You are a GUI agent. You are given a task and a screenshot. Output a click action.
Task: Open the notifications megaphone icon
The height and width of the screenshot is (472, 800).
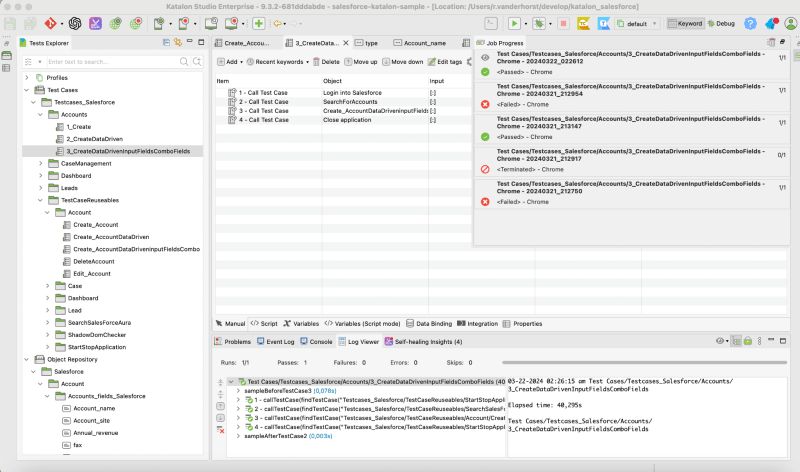pos(771,23)
